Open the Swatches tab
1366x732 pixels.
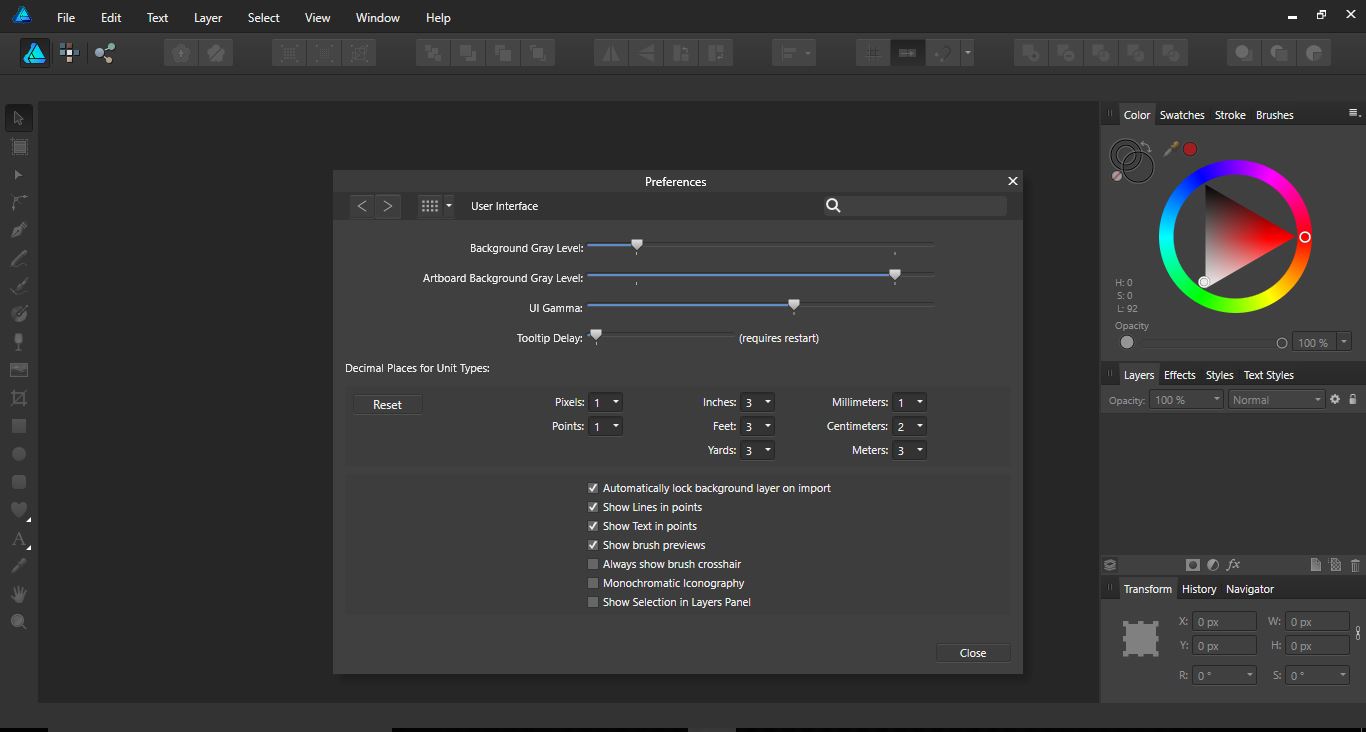1182,115
